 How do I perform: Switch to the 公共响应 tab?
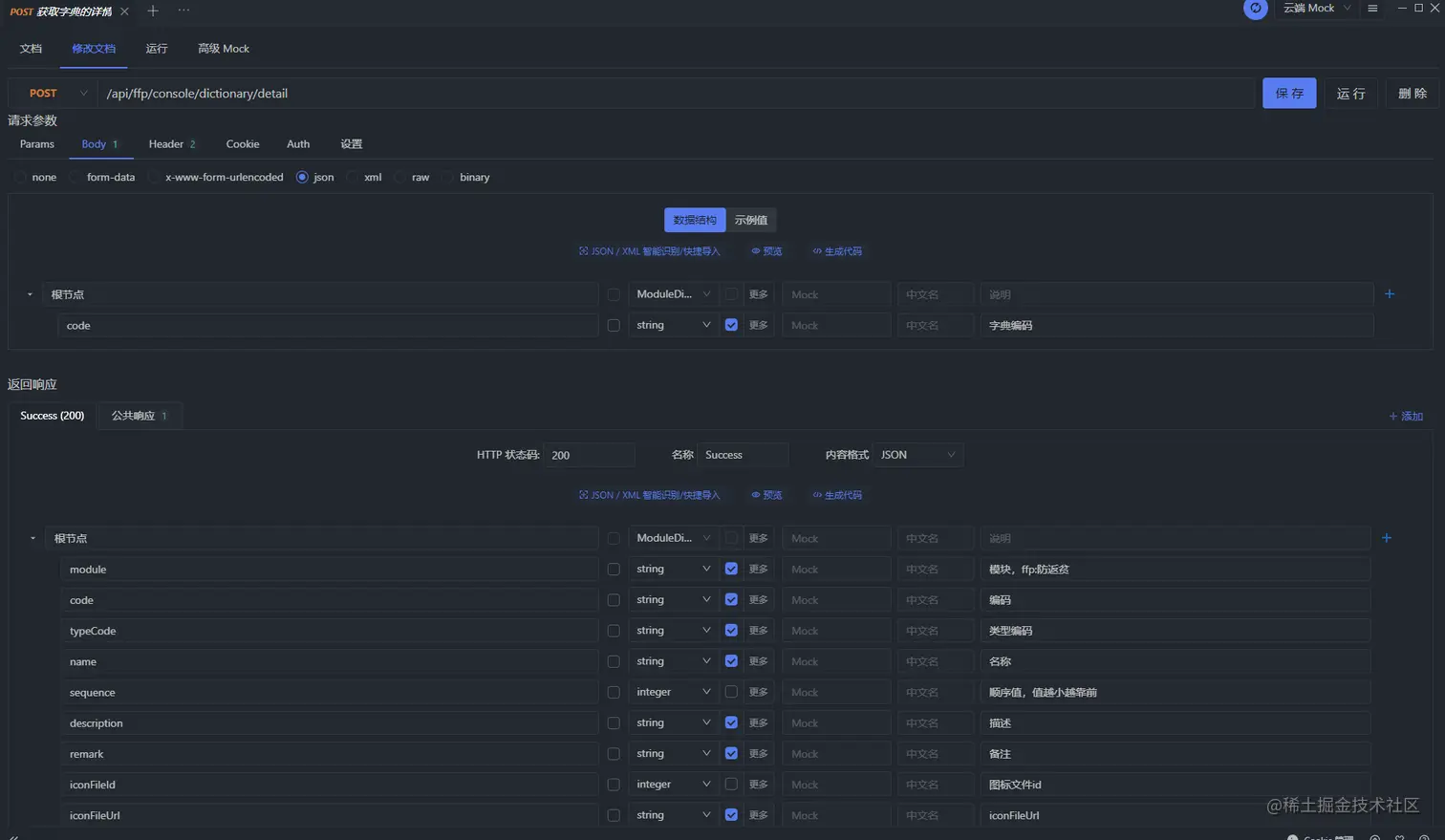[x=140, y=416]
